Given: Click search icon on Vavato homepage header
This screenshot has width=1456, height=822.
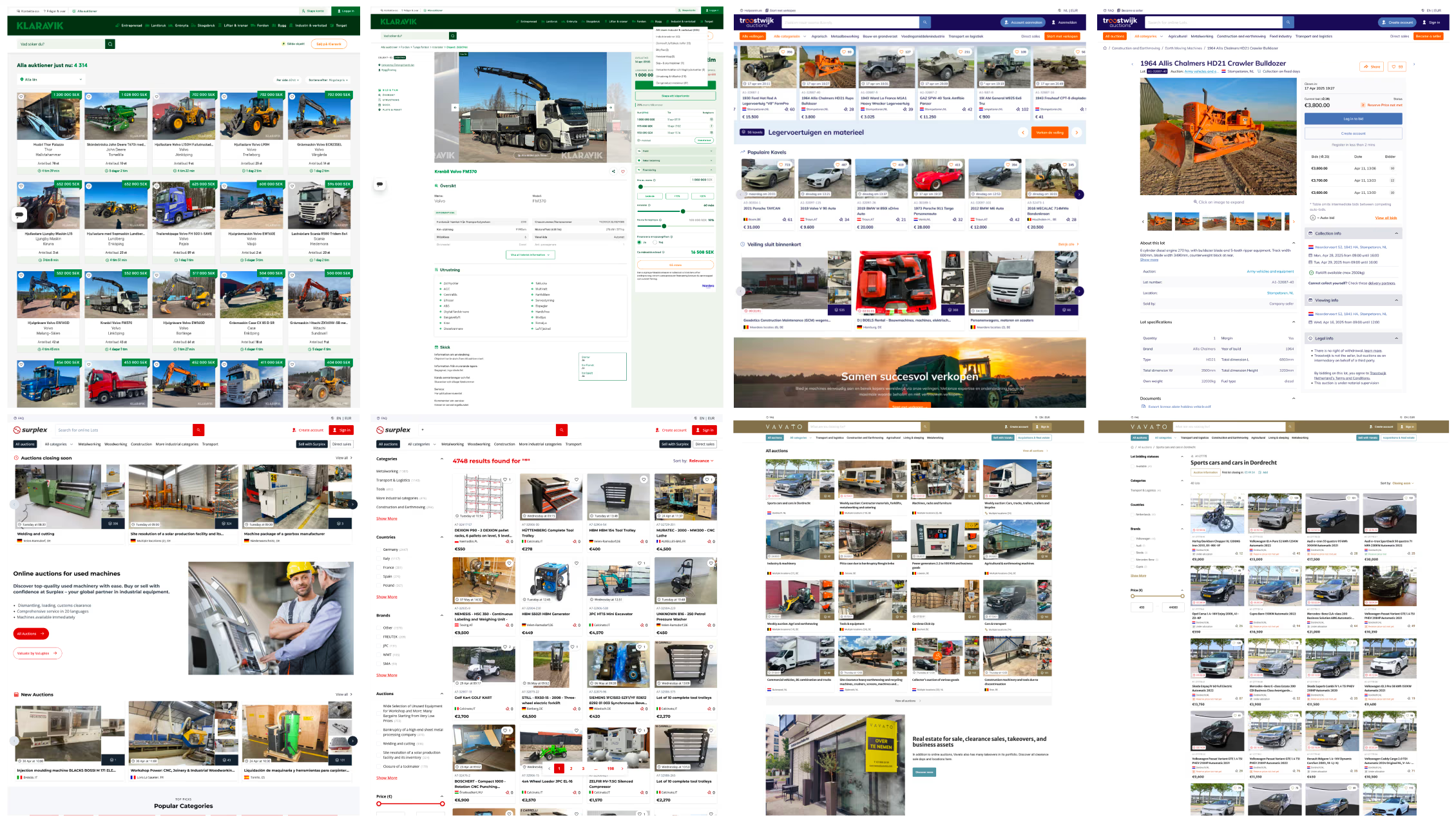Looking at the screenshot, I should (925, 426).
